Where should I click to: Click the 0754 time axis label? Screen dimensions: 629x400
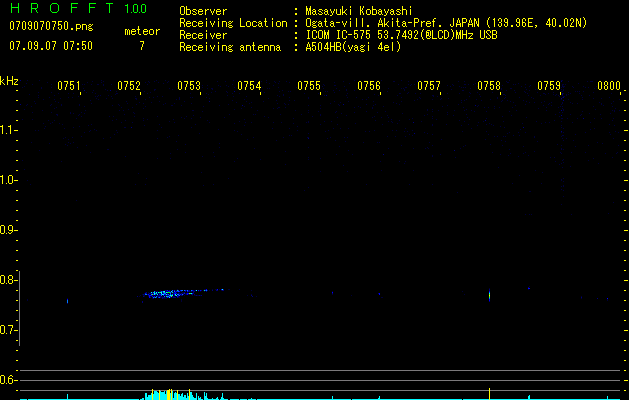click(x=249, y=85)
